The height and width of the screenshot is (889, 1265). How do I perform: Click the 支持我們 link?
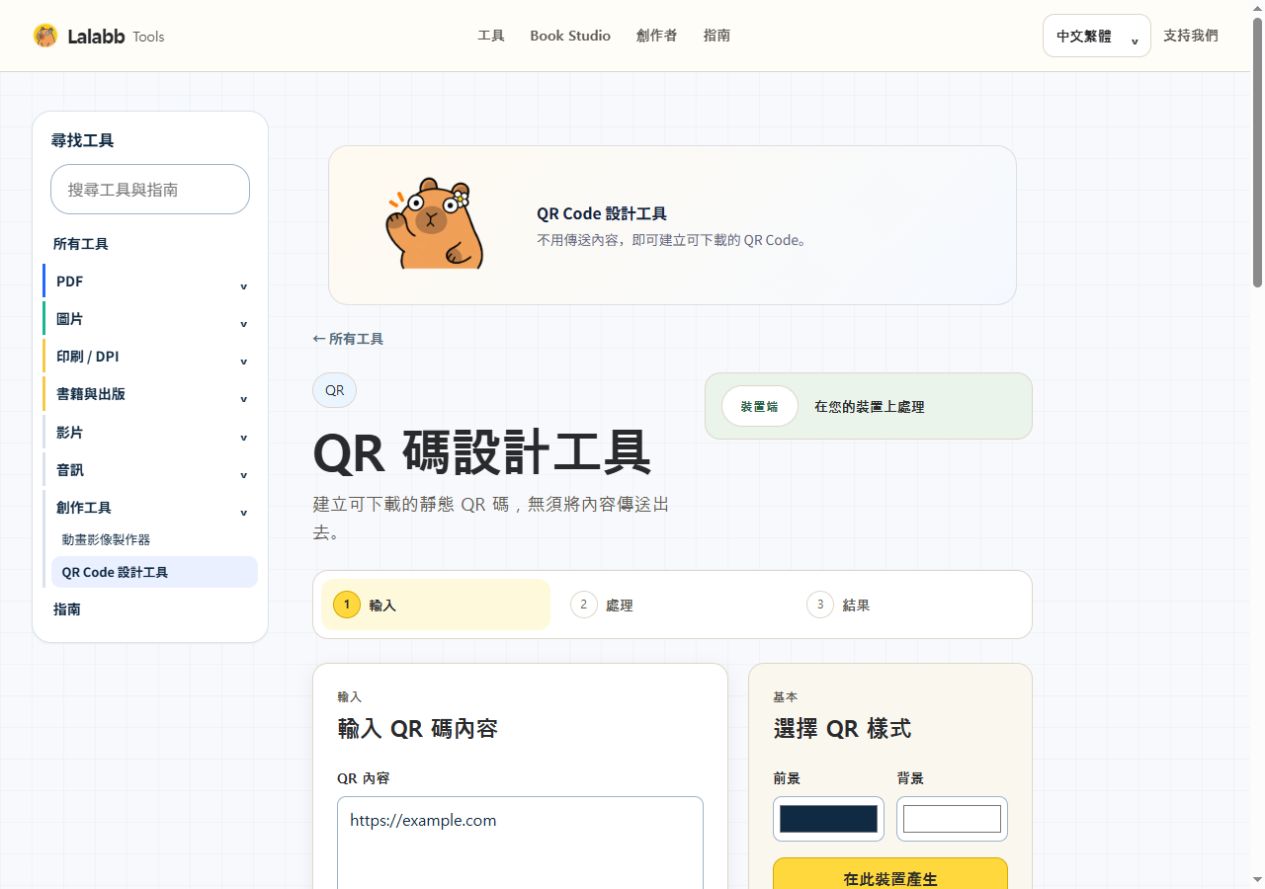coord(1190,35)
